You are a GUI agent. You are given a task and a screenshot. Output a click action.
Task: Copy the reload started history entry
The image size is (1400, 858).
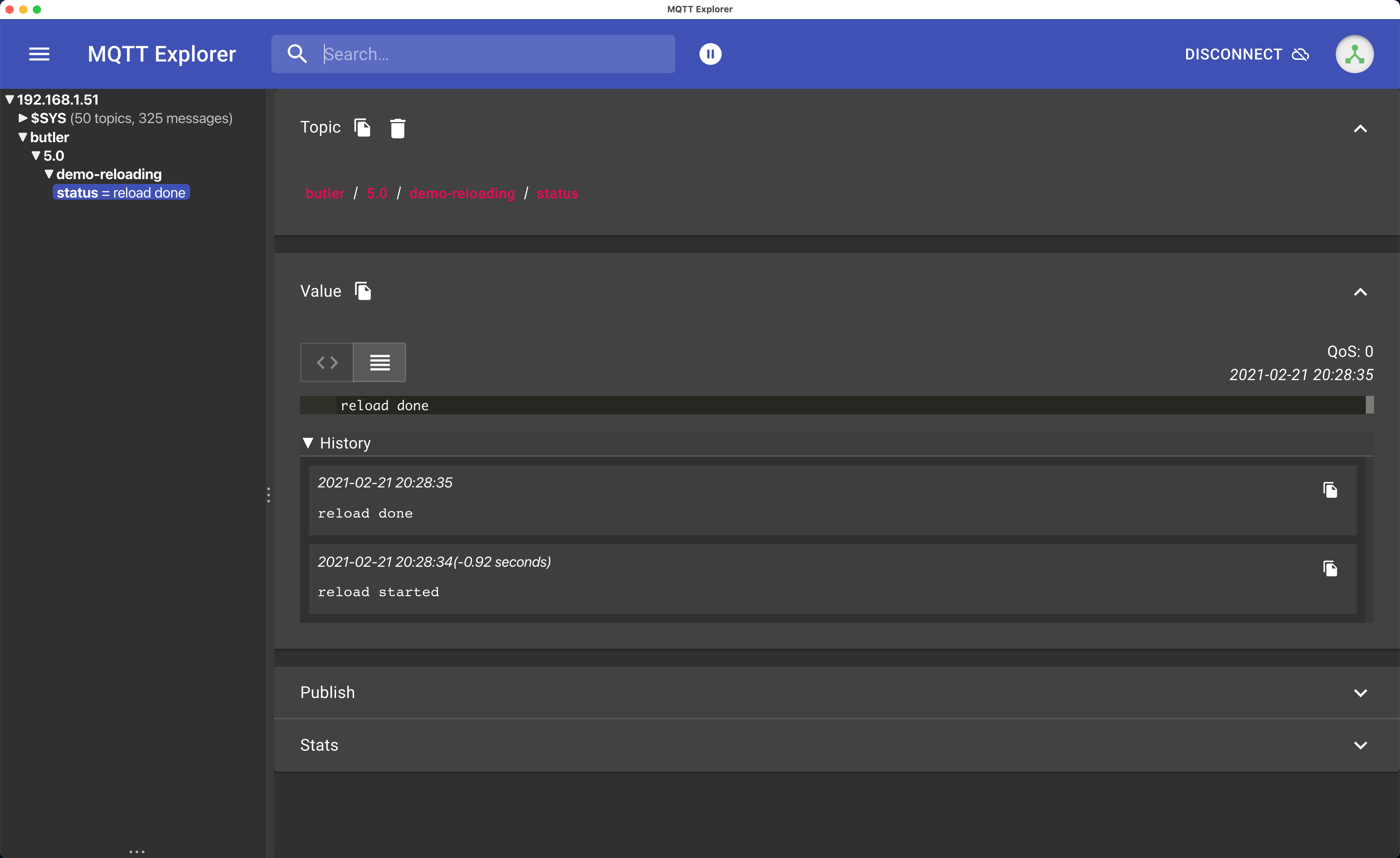coord(1330,568)
